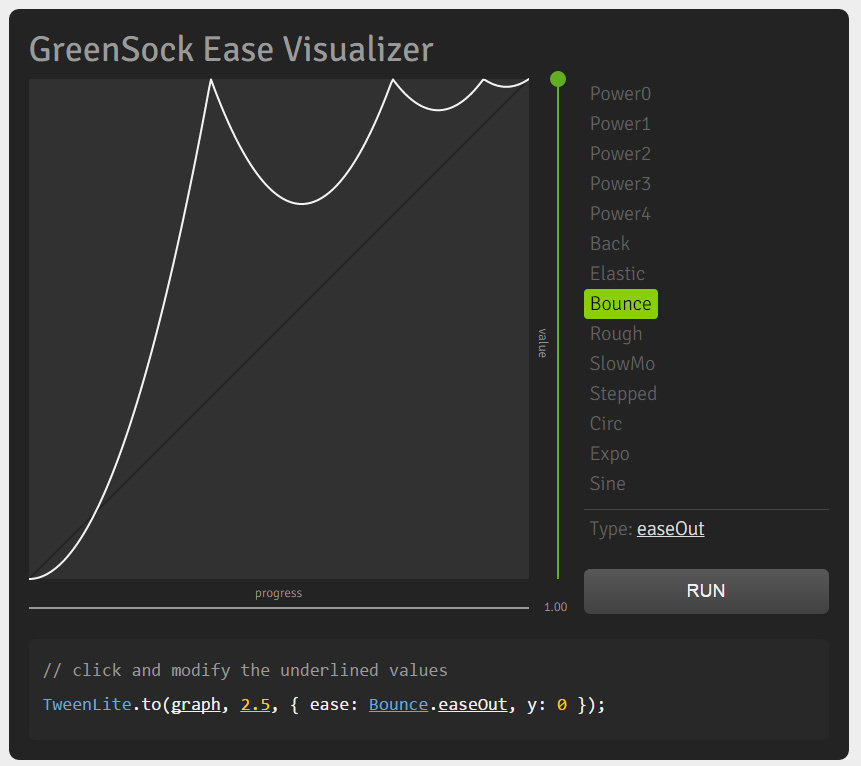Select the Power4 ease
861x766 pixels.
click(620, 214)
